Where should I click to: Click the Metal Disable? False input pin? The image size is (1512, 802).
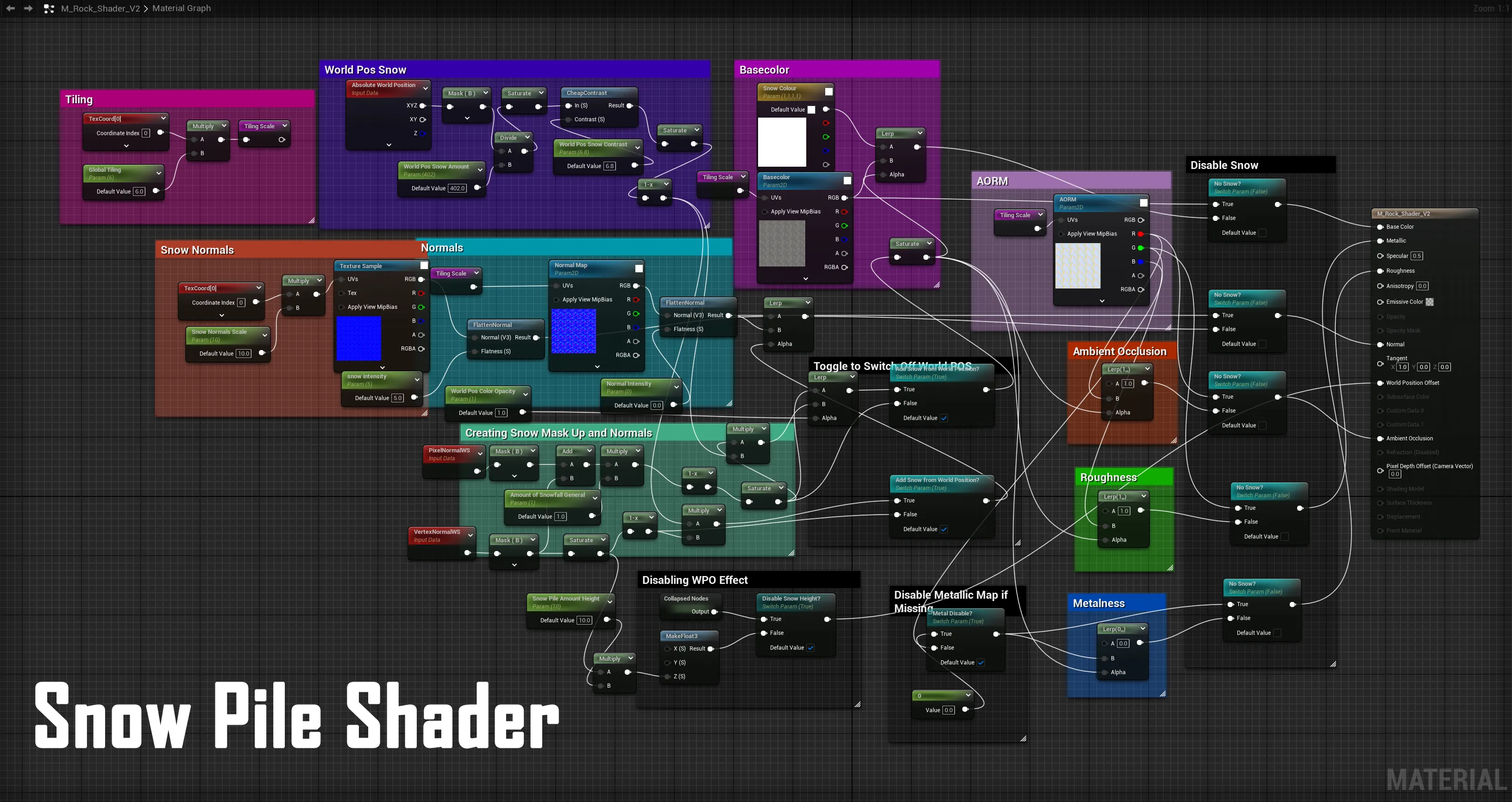(x=935, y=648)
